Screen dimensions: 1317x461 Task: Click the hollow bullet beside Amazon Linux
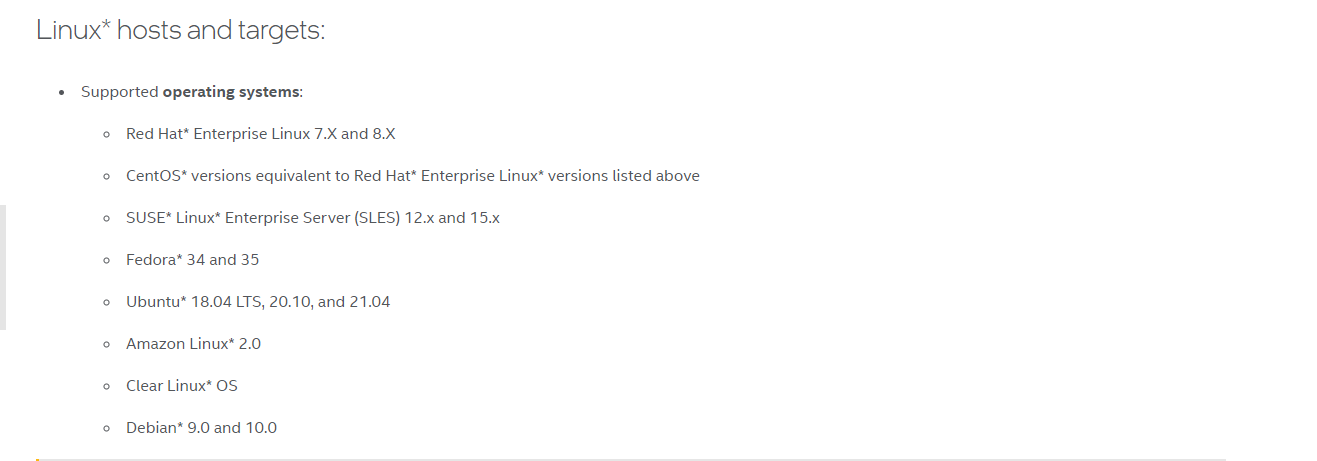tap(106, 344)
